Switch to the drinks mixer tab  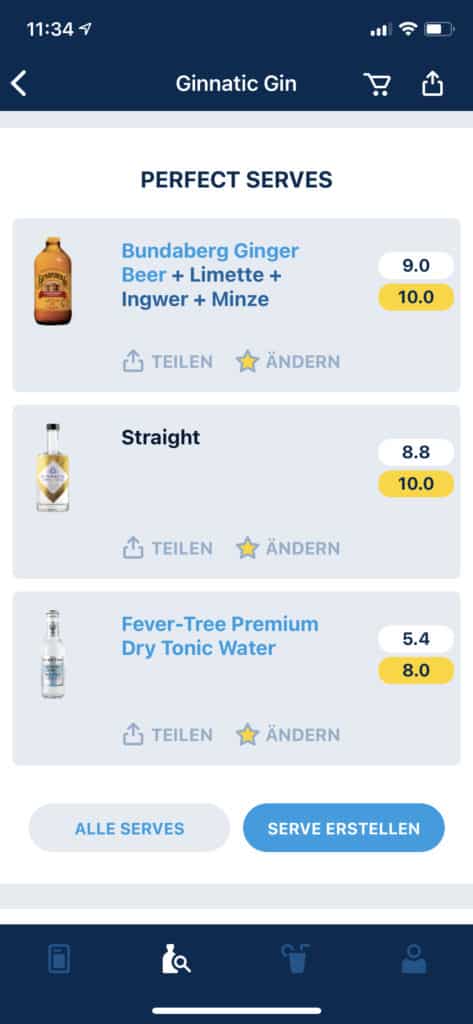[295, 959]
